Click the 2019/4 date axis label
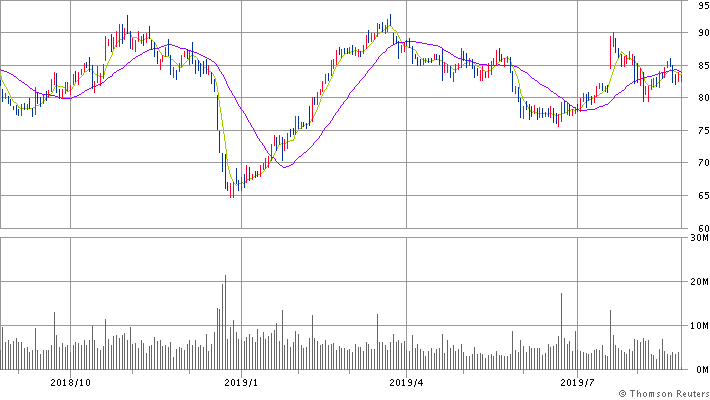The height and width of the screenshot is (400, 710). pyautogui.click(x=406, y=383)
